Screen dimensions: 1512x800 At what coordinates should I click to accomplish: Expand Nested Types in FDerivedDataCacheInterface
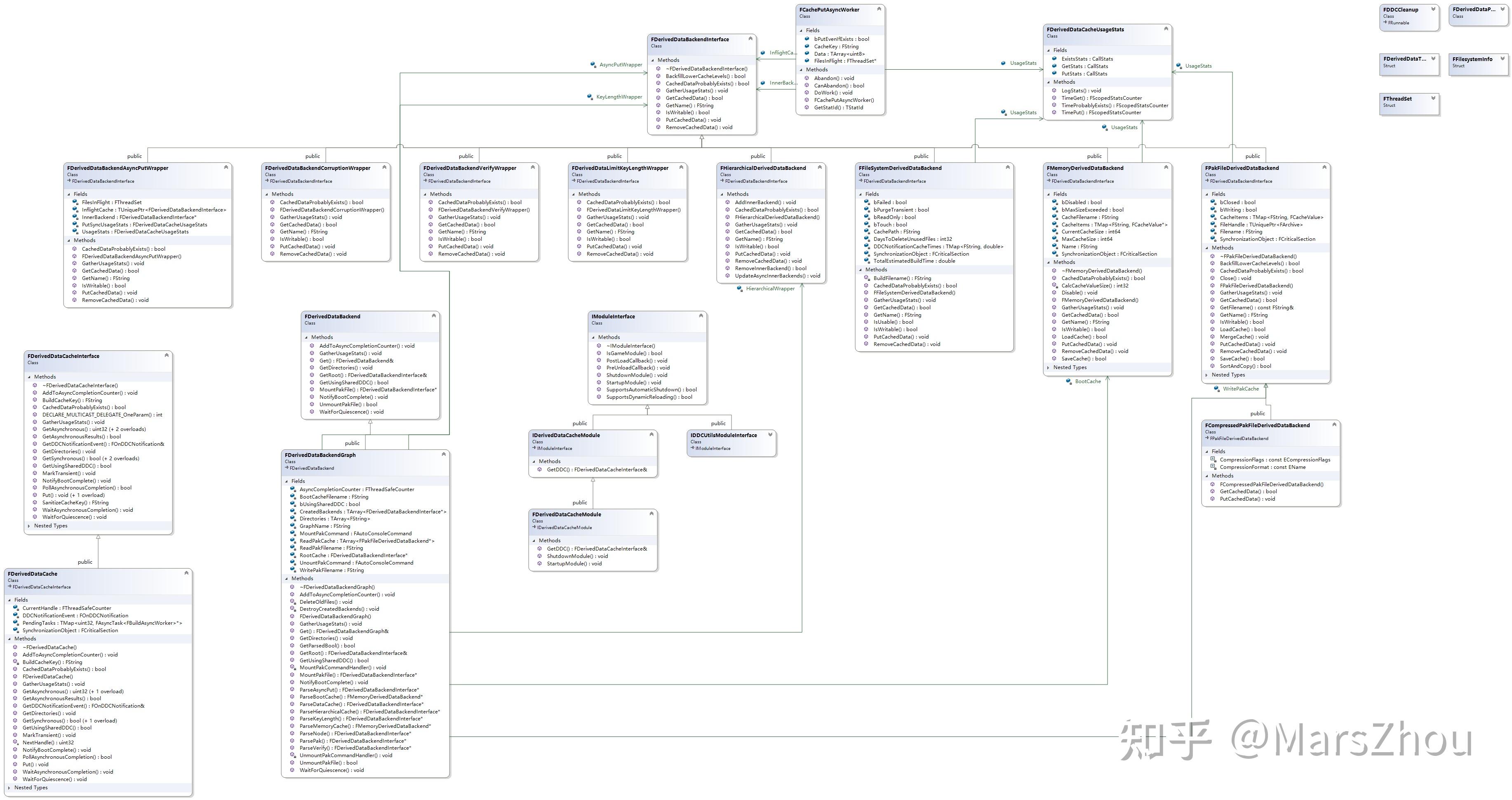point(29,526)
